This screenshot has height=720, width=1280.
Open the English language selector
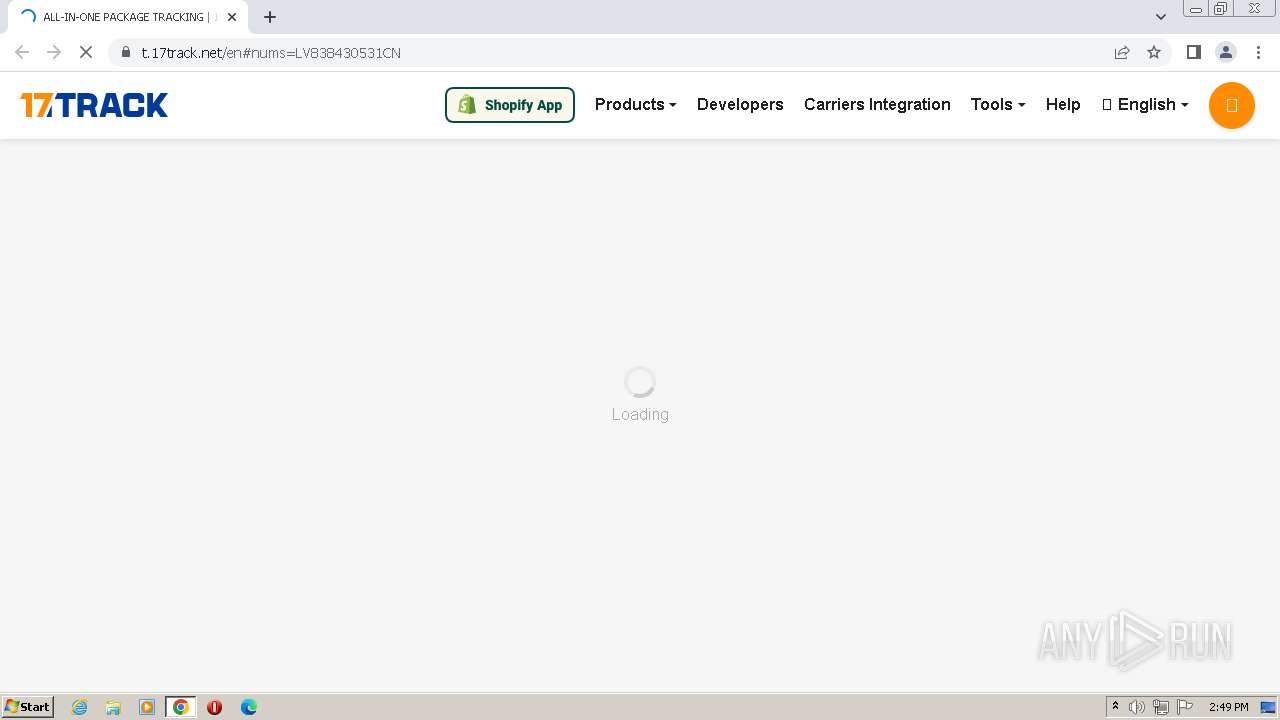click(x=1145, y=104)
